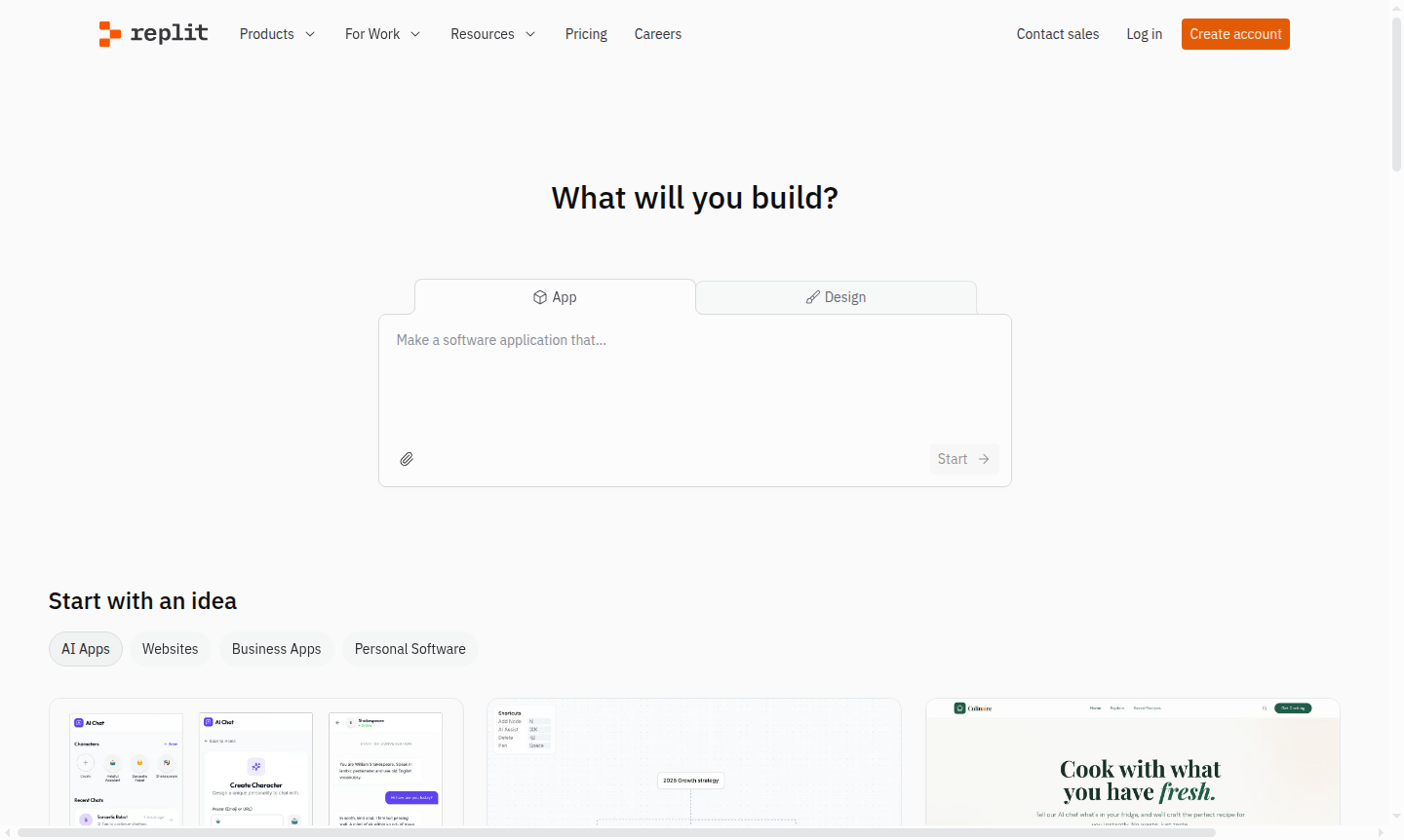Select the Personal Software filter

coord(409,649)
